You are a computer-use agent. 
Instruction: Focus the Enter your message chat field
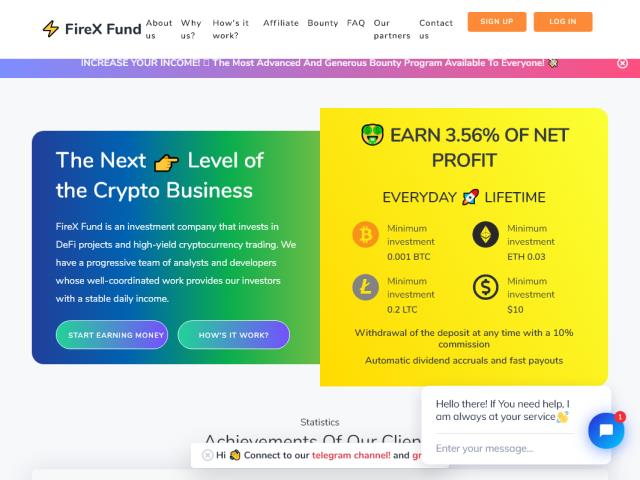504,448
